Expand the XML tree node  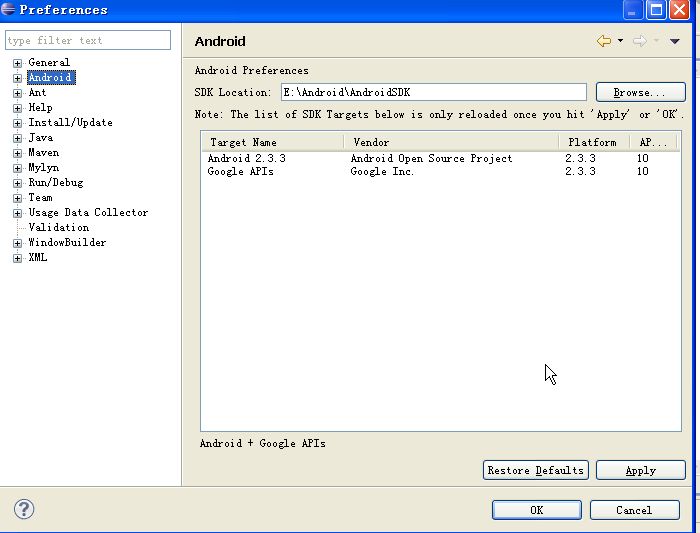17,258
